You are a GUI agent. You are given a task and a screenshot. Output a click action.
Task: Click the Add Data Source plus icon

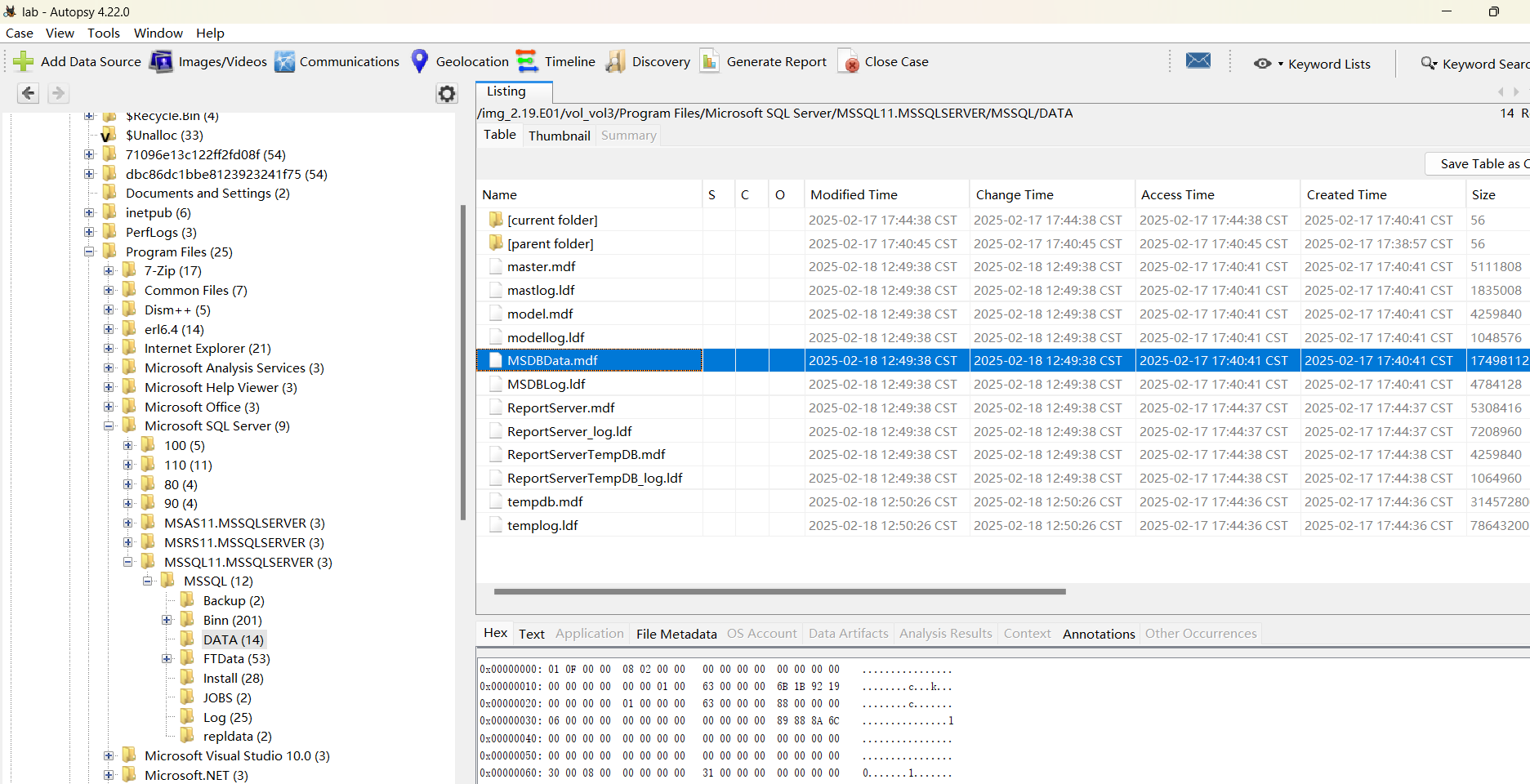pos(24,61)
